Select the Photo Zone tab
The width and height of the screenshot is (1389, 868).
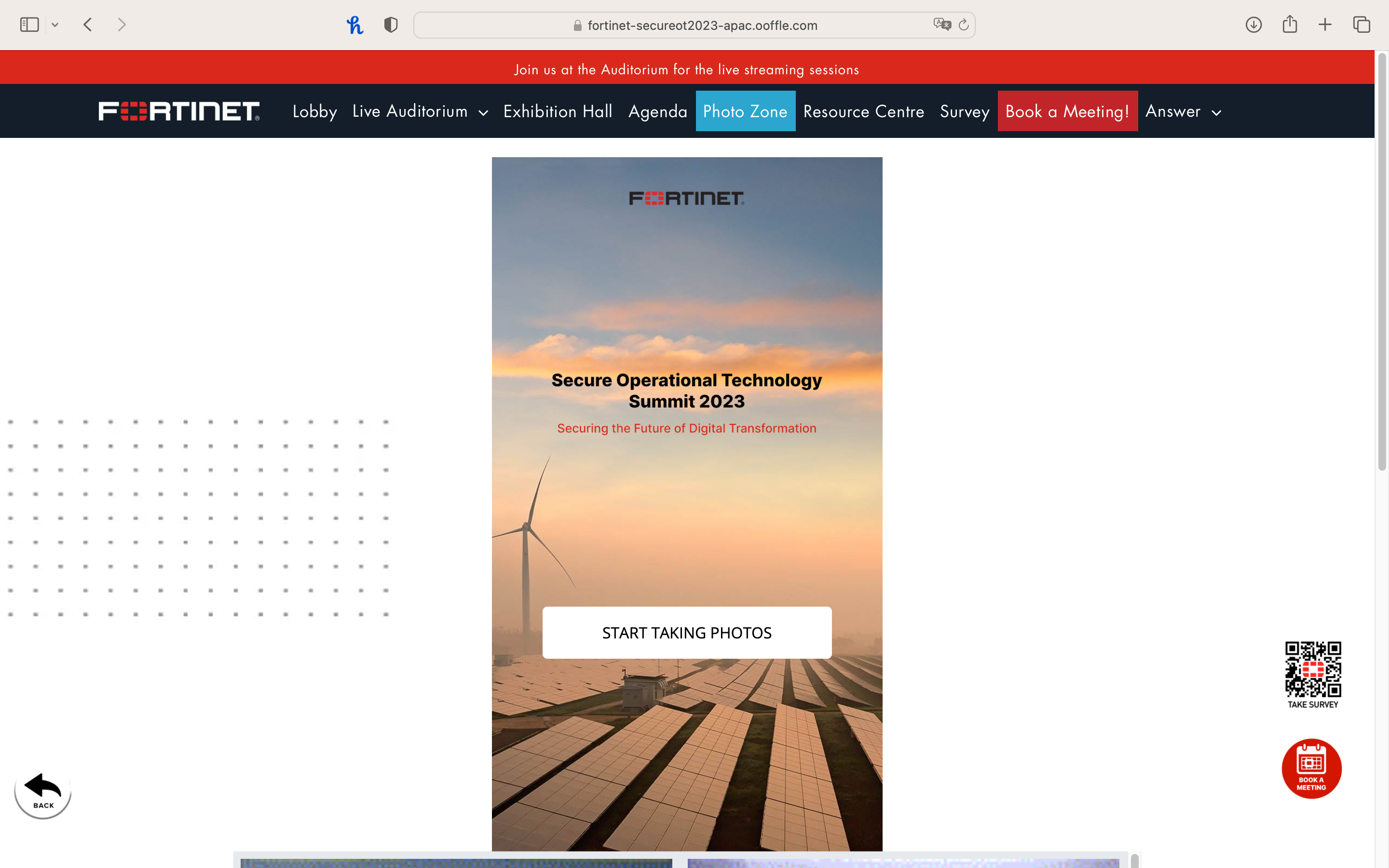point(746,111)
